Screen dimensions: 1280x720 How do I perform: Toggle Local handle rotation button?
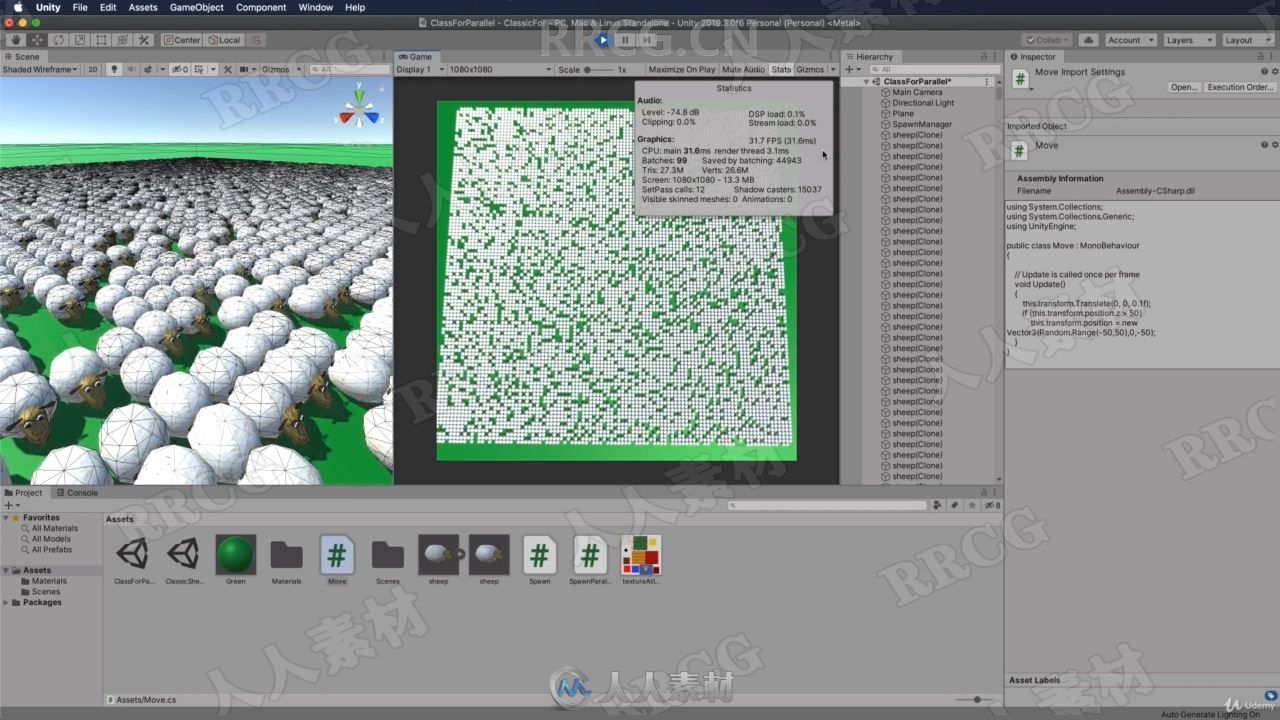[x=224, y=40]
